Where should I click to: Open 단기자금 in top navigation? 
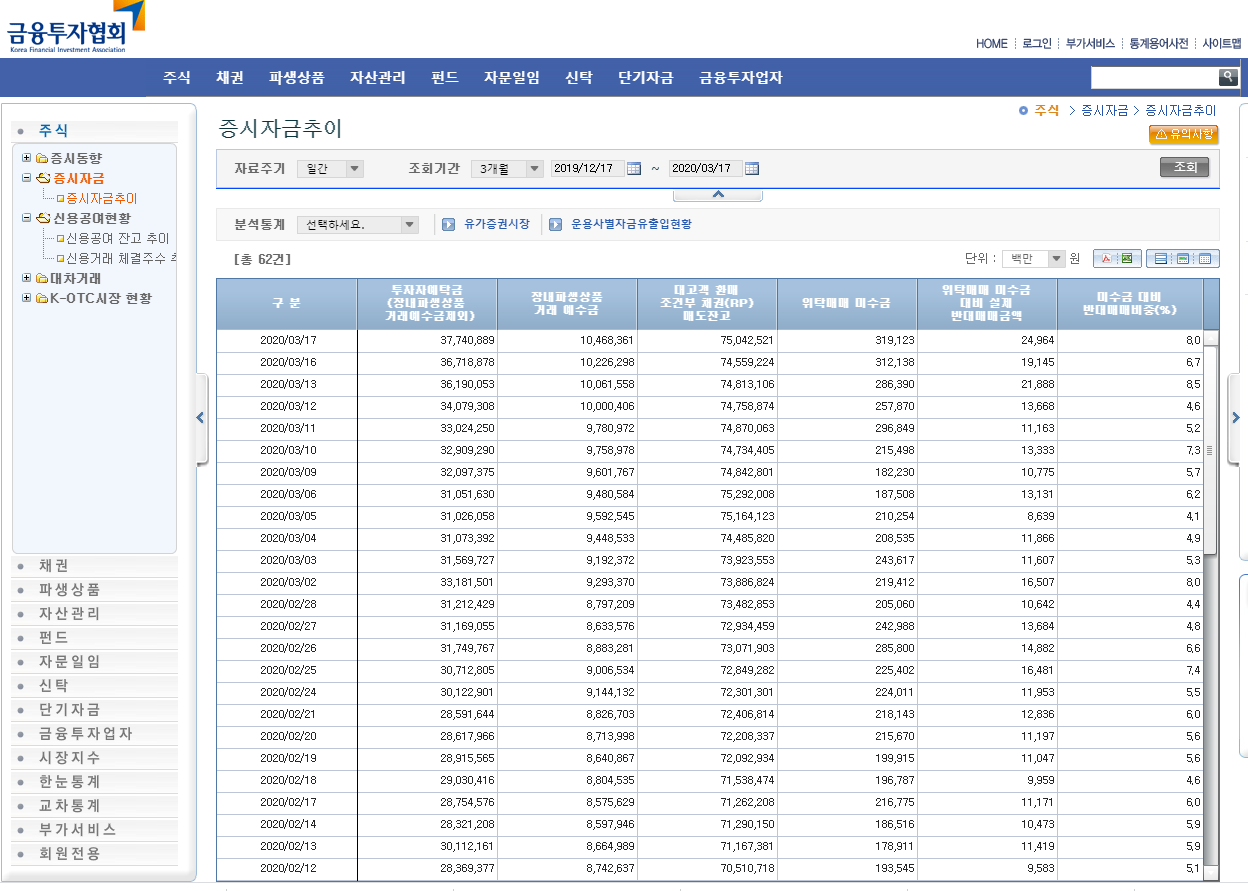coord(646,77)
